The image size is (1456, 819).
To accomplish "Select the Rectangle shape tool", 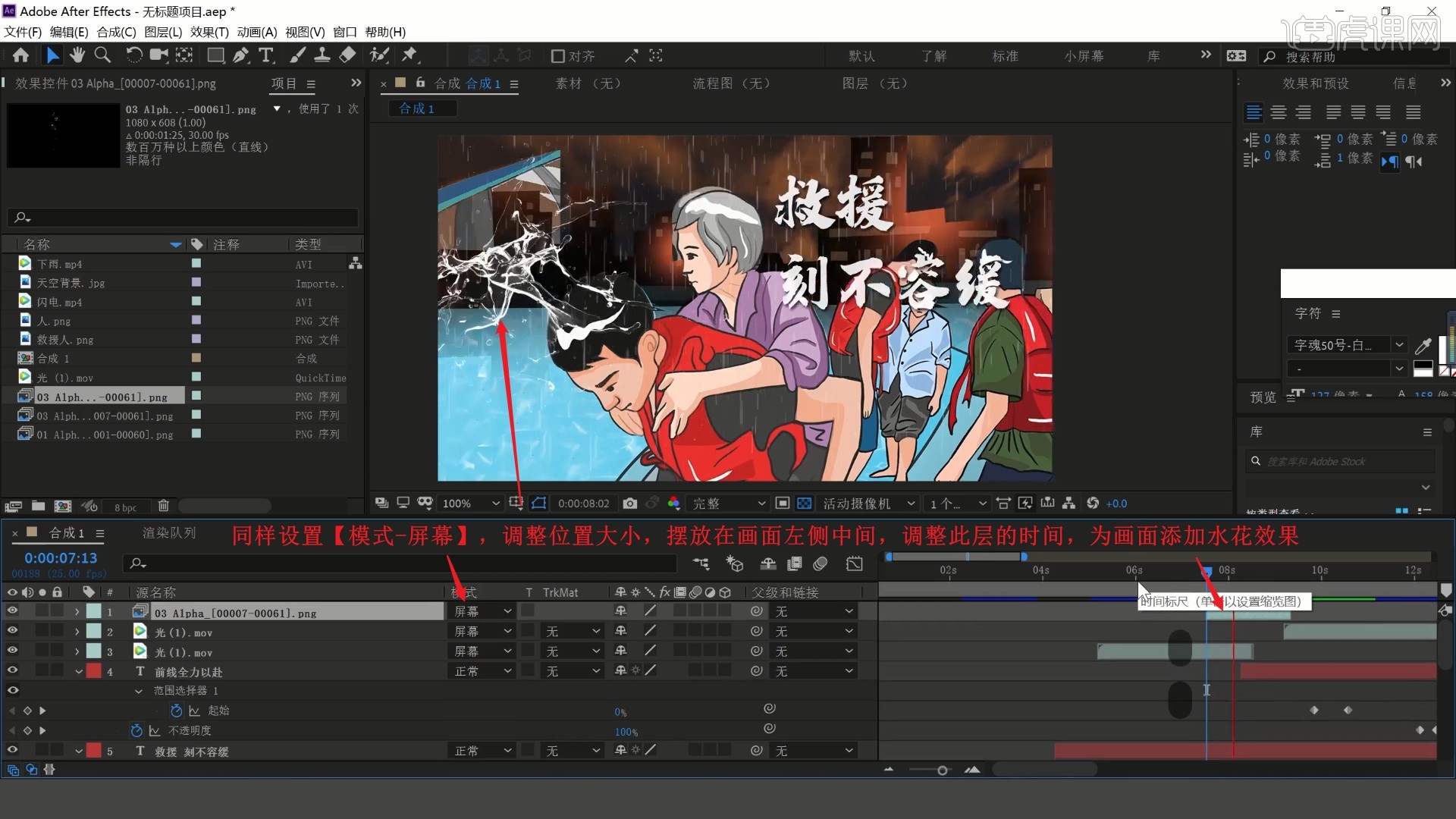I will coord(216,55).
